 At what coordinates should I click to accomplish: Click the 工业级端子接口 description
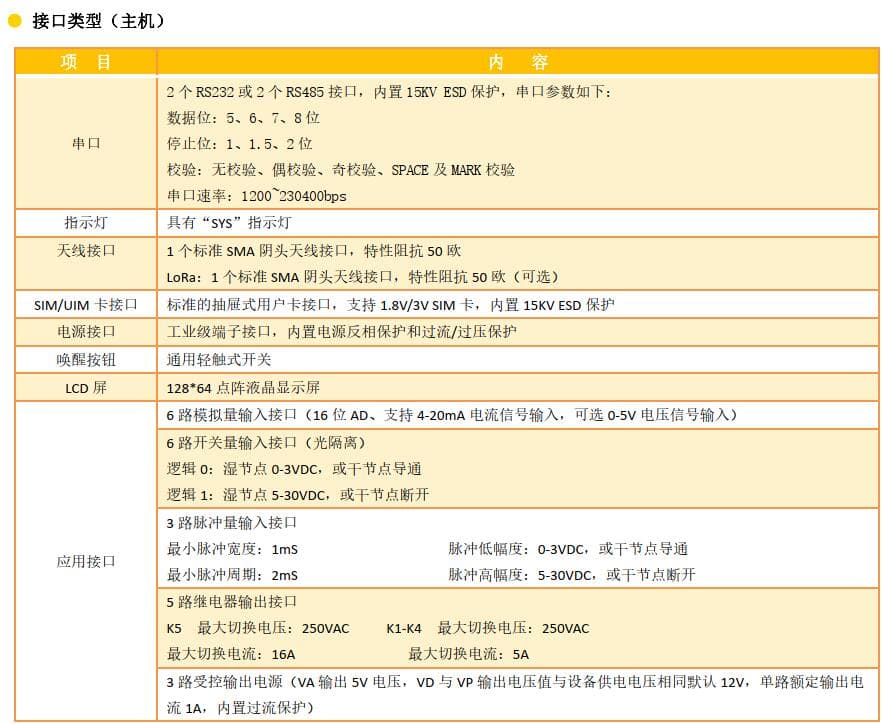tap(341, 332)
